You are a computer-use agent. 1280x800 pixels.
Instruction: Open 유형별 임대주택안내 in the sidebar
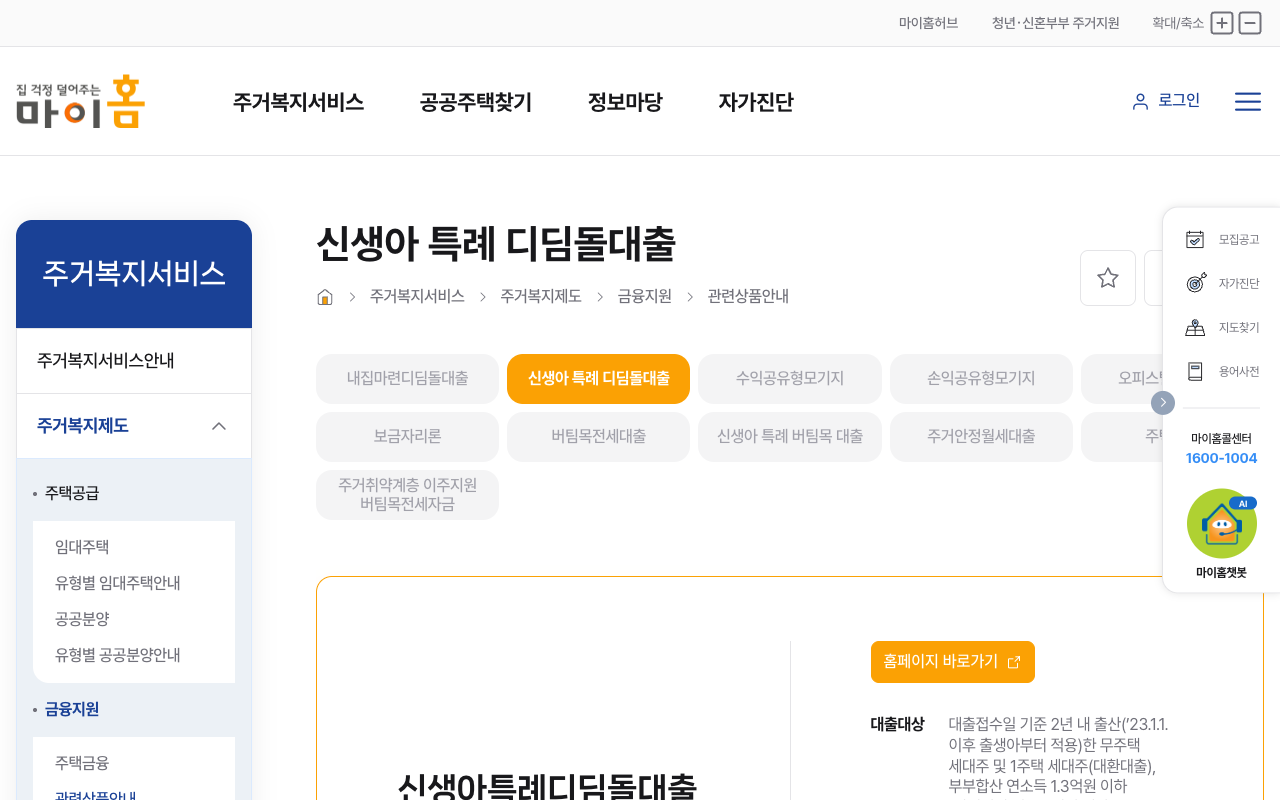[118, 583]
